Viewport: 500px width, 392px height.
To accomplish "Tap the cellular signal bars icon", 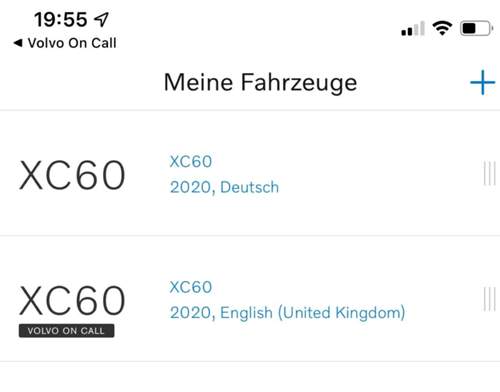I will 413,29.
